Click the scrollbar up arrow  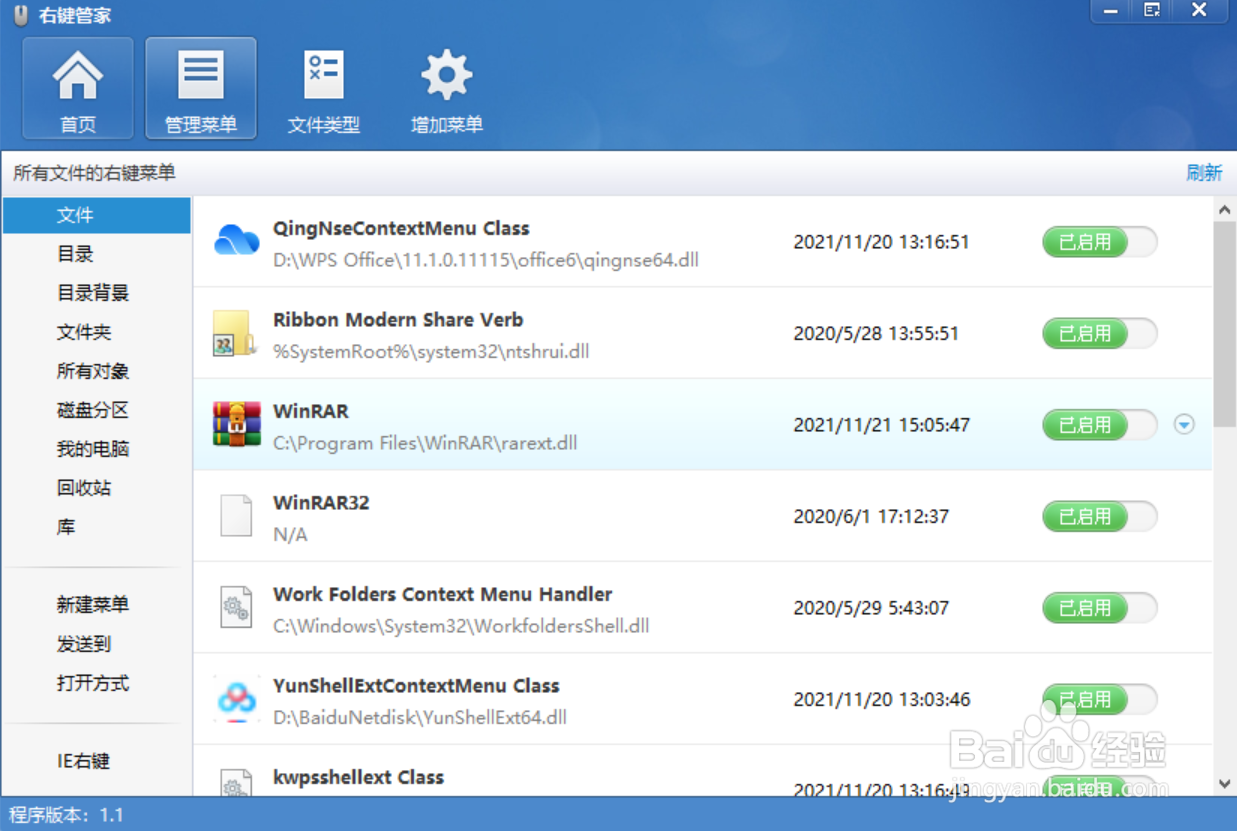[1224, 210]
